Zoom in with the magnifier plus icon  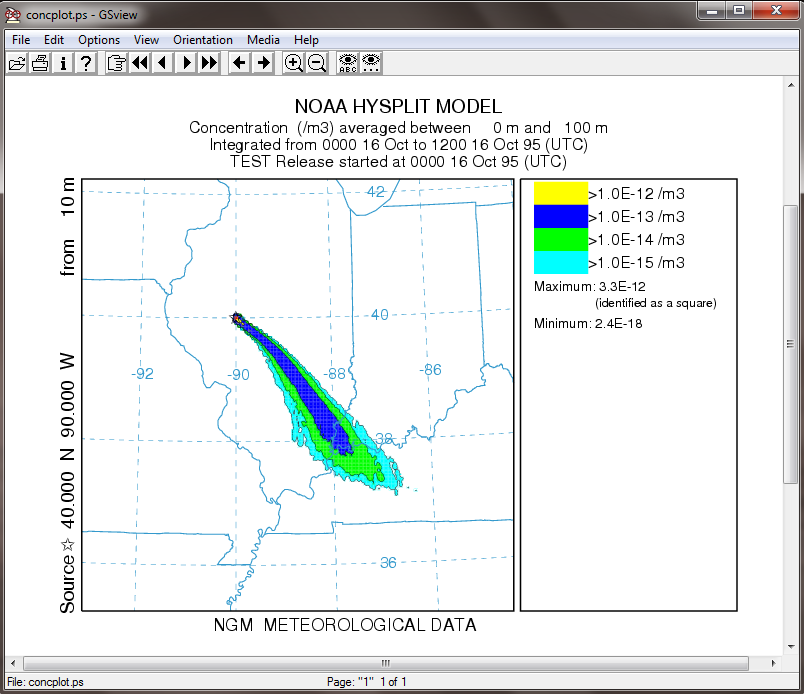293,63
